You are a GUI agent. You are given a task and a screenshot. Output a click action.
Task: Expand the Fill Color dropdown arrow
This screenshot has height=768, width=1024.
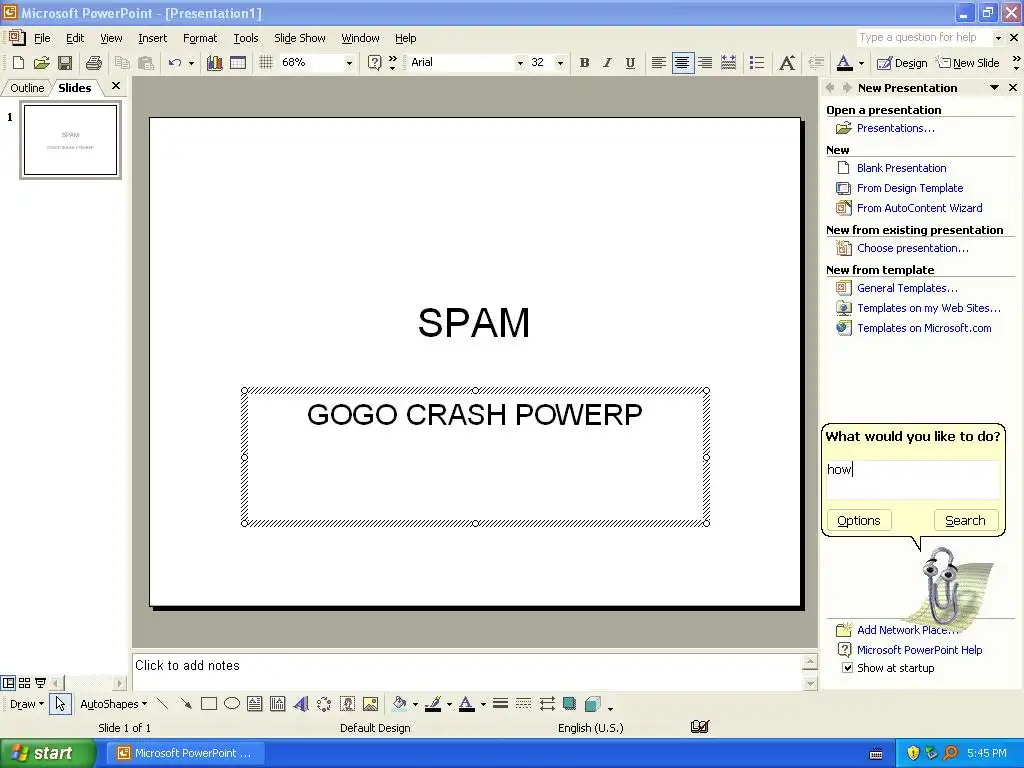(x=415, y=705)
